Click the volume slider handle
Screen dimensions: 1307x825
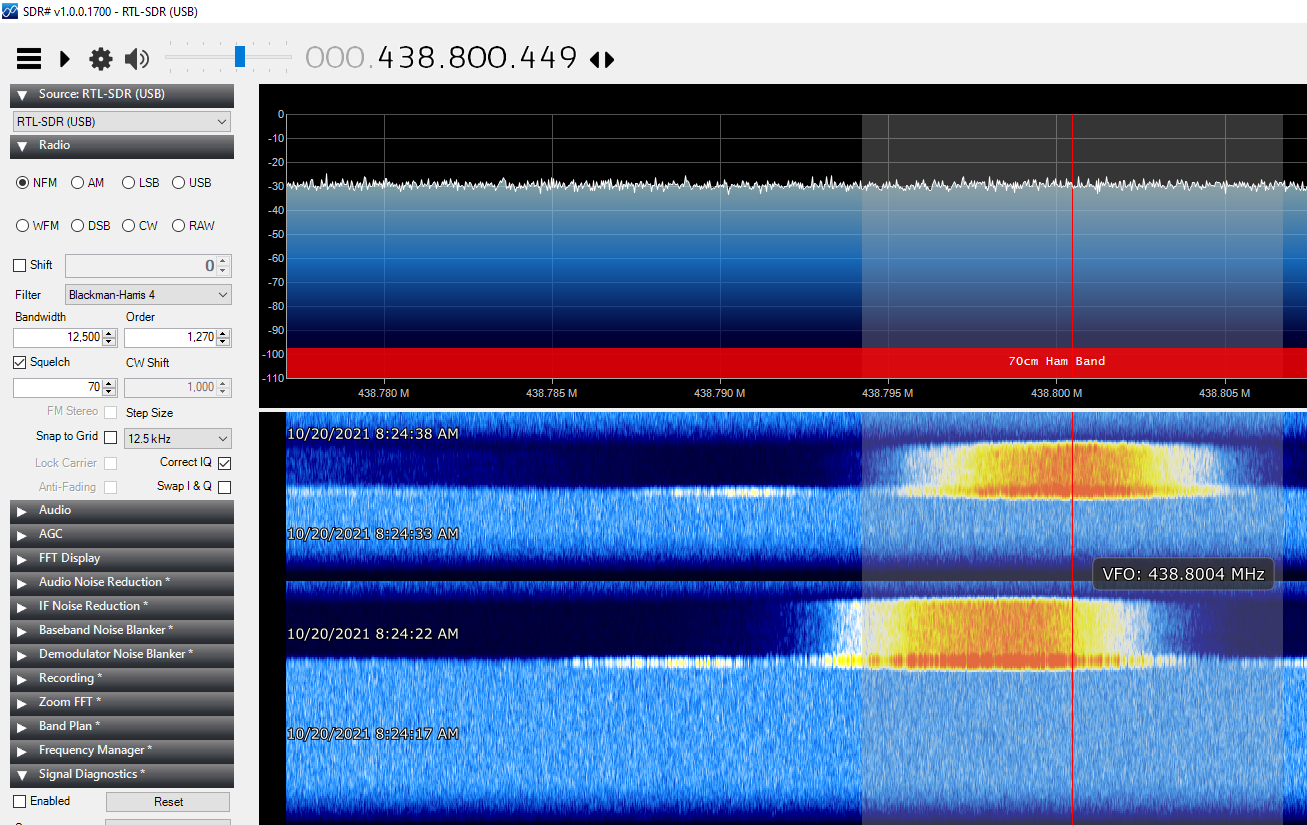[240, 57]
